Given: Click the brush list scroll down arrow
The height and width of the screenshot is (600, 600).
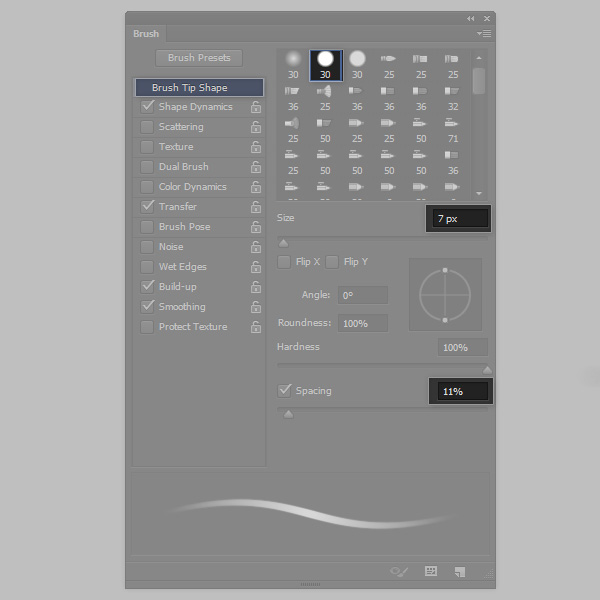Looking at the screenshot, I should (x=479, y=194).
